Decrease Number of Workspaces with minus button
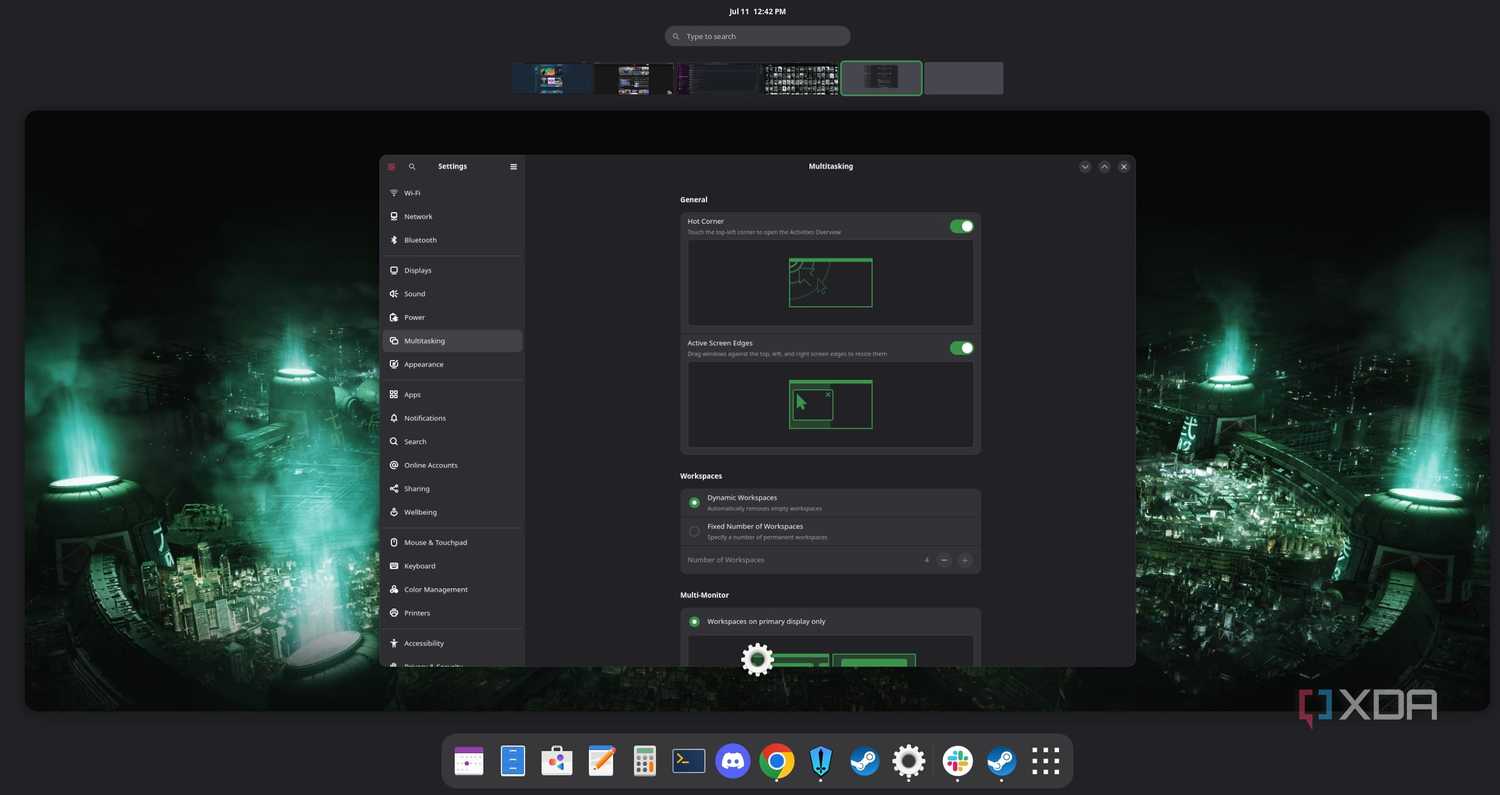 pyautogui.click(x=944, y=560)
